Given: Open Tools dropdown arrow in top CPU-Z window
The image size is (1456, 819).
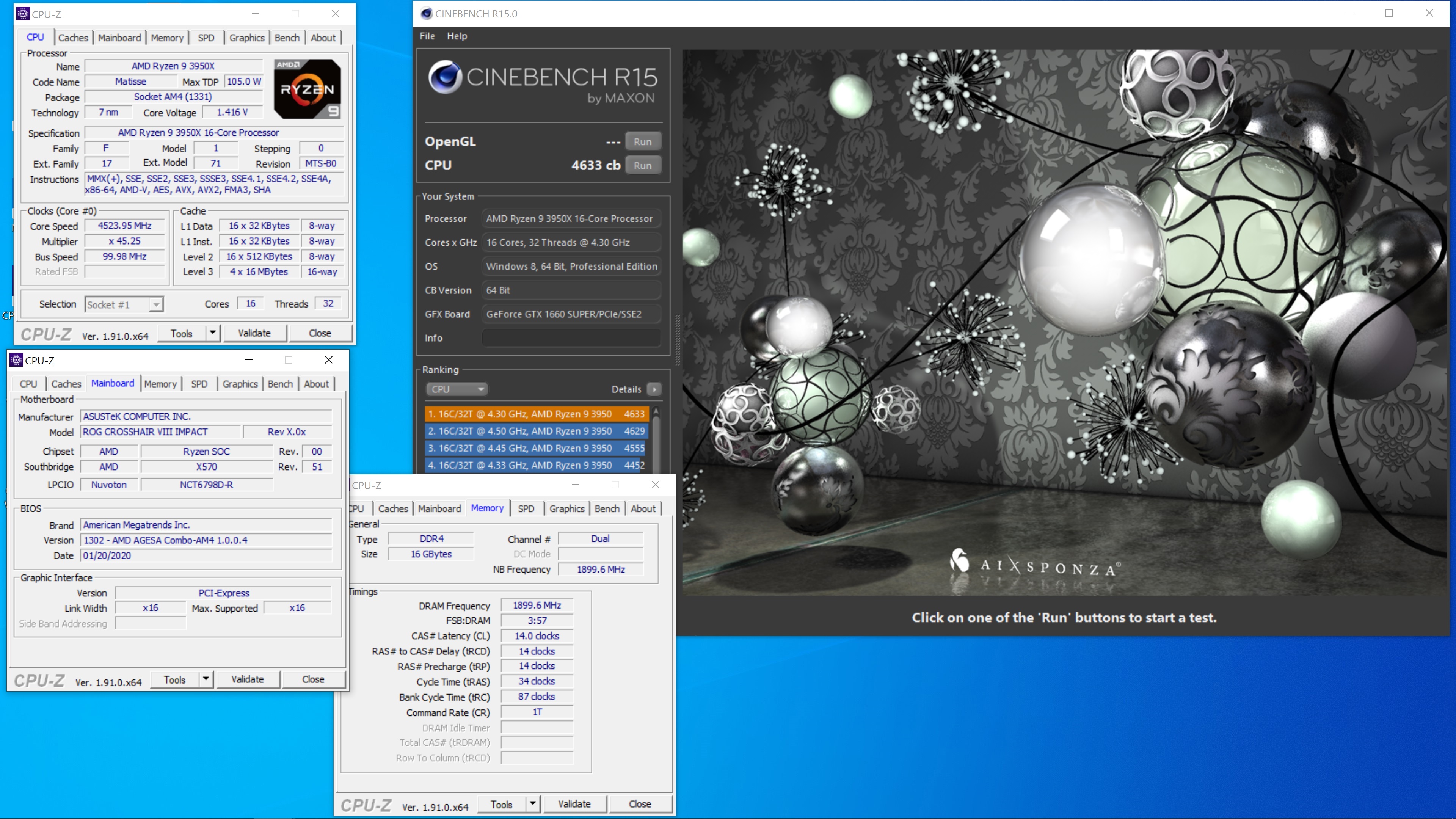Looking at the screenshot, I should coord(212,333).
